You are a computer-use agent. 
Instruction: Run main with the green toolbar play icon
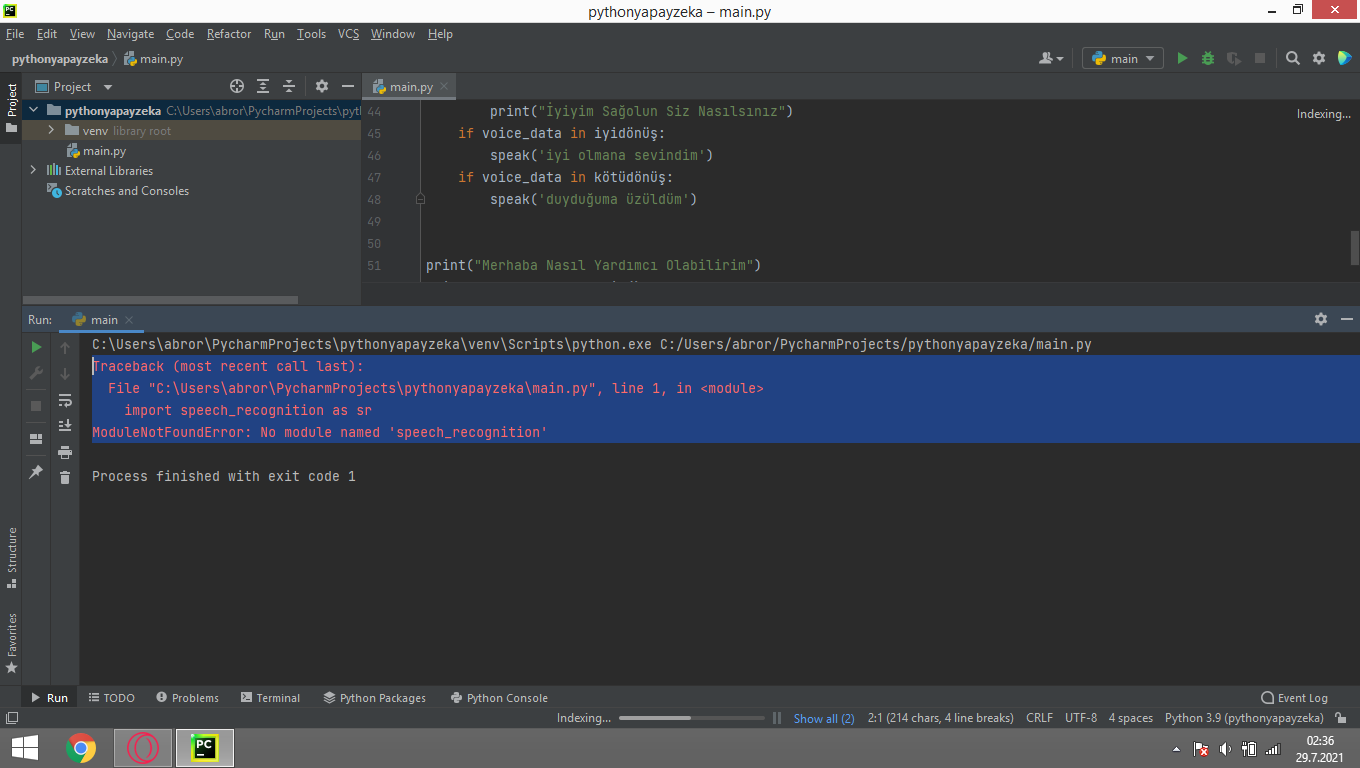pos(1182,59)
